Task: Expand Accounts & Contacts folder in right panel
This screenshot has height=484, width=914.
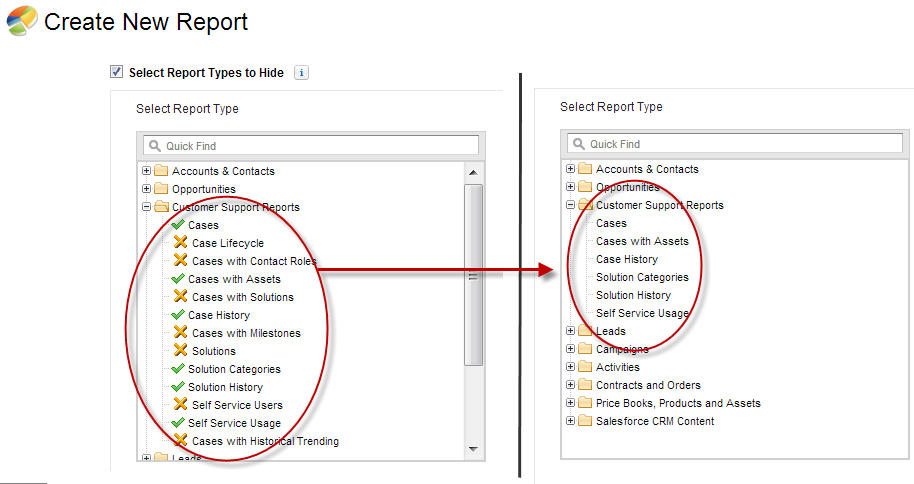Action: (x=571, y=169)
